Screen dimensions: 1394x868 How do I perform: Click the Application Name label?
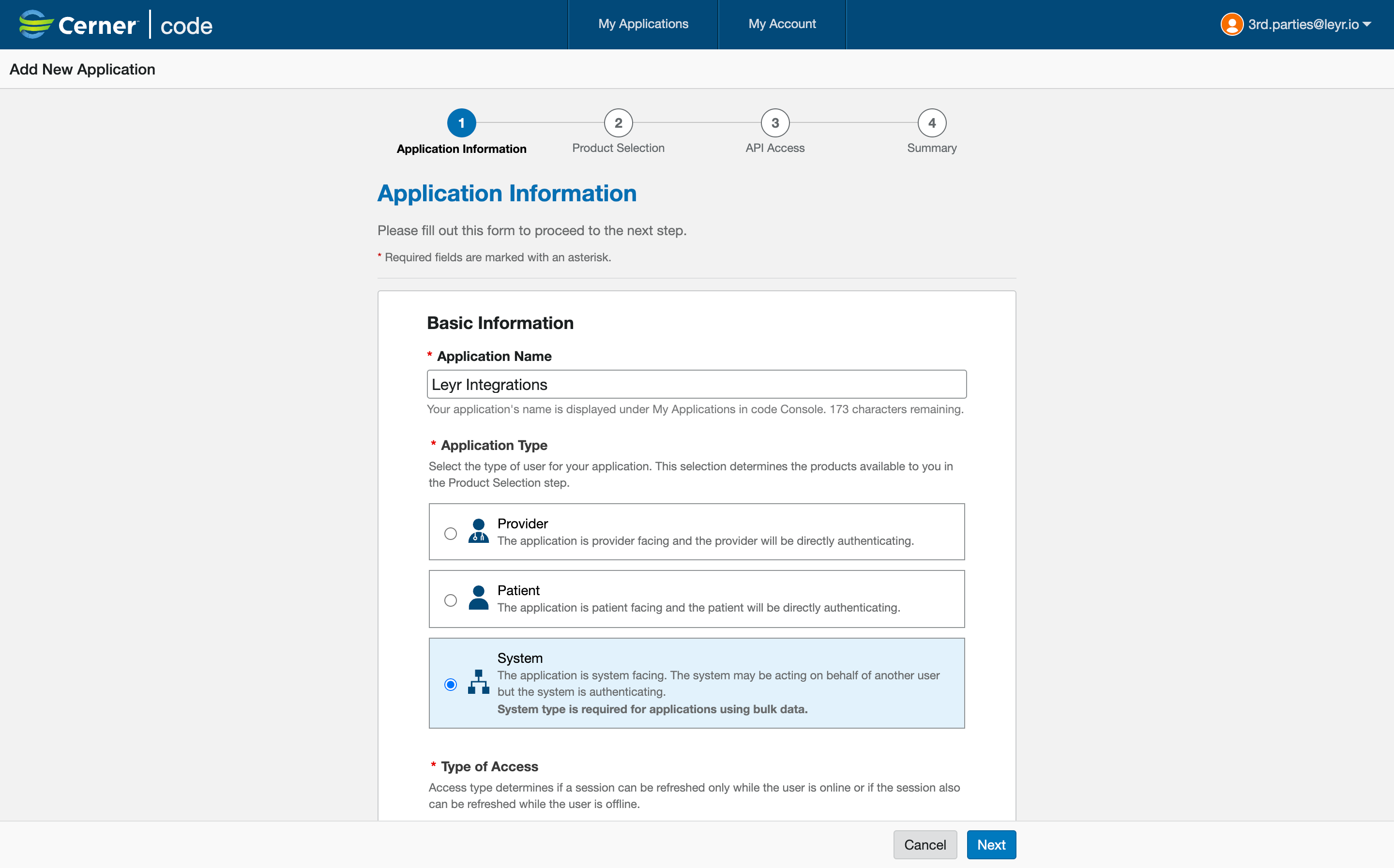[x=494, y=356]
